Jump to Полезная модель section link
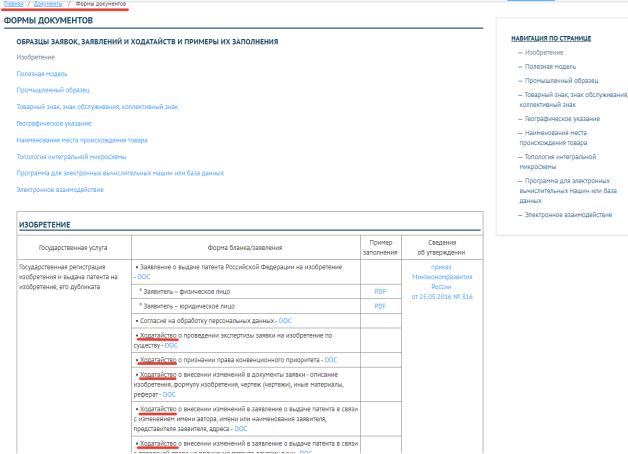The image size is (628, 454). 42,74
